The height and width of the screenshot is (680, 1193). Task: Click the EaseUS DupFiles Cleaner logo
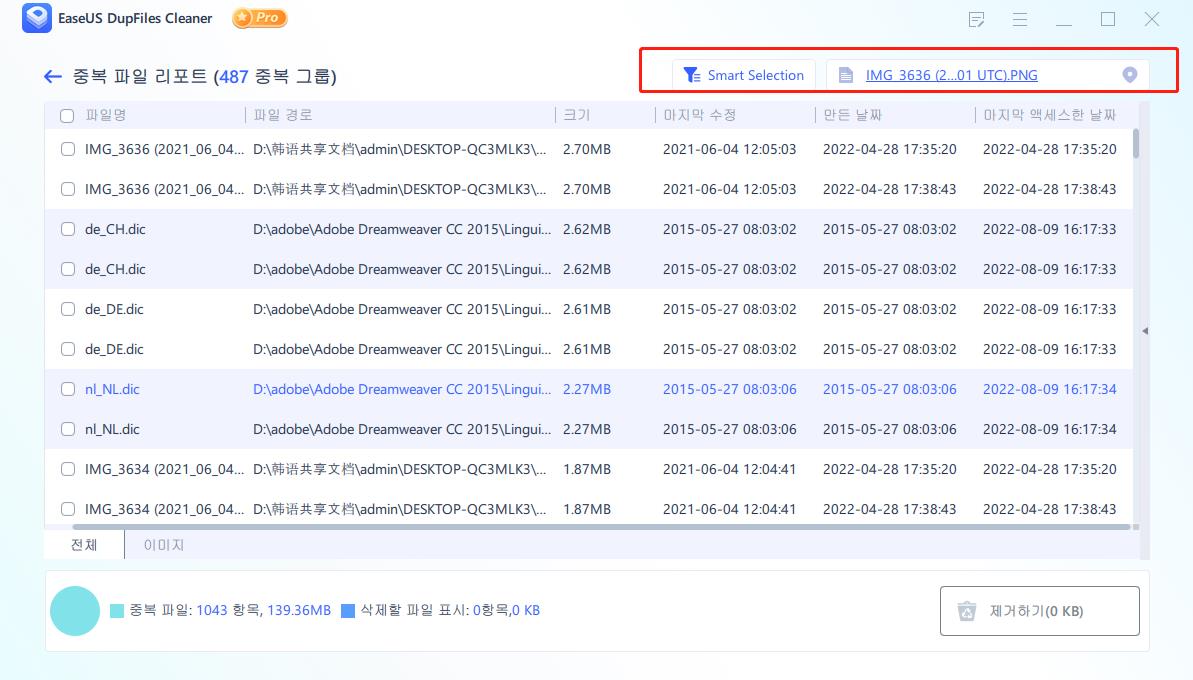click(x=37, y=18)
